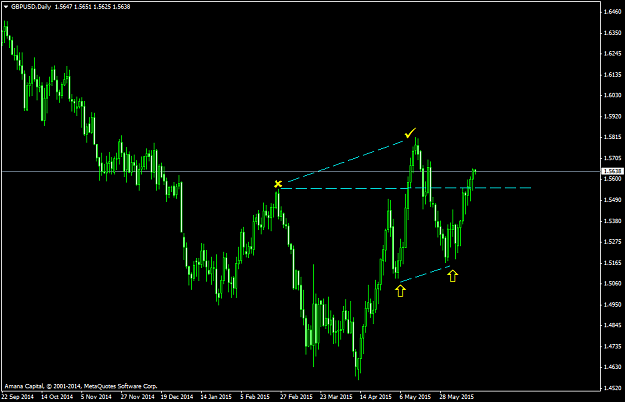Click the 5 Feb 2015 date label
The height and width of the screenshot is (402, 625).
[255, 397]
